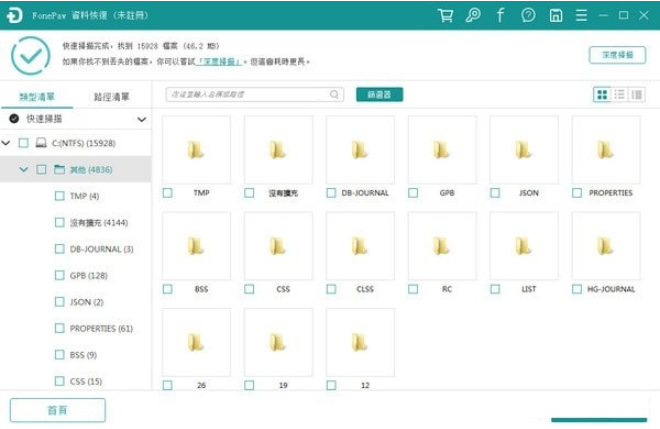This screenshot has height=429, width=660.
Task: Check the 其他 (4836) folder checkbox
Action: coord(41,170)
